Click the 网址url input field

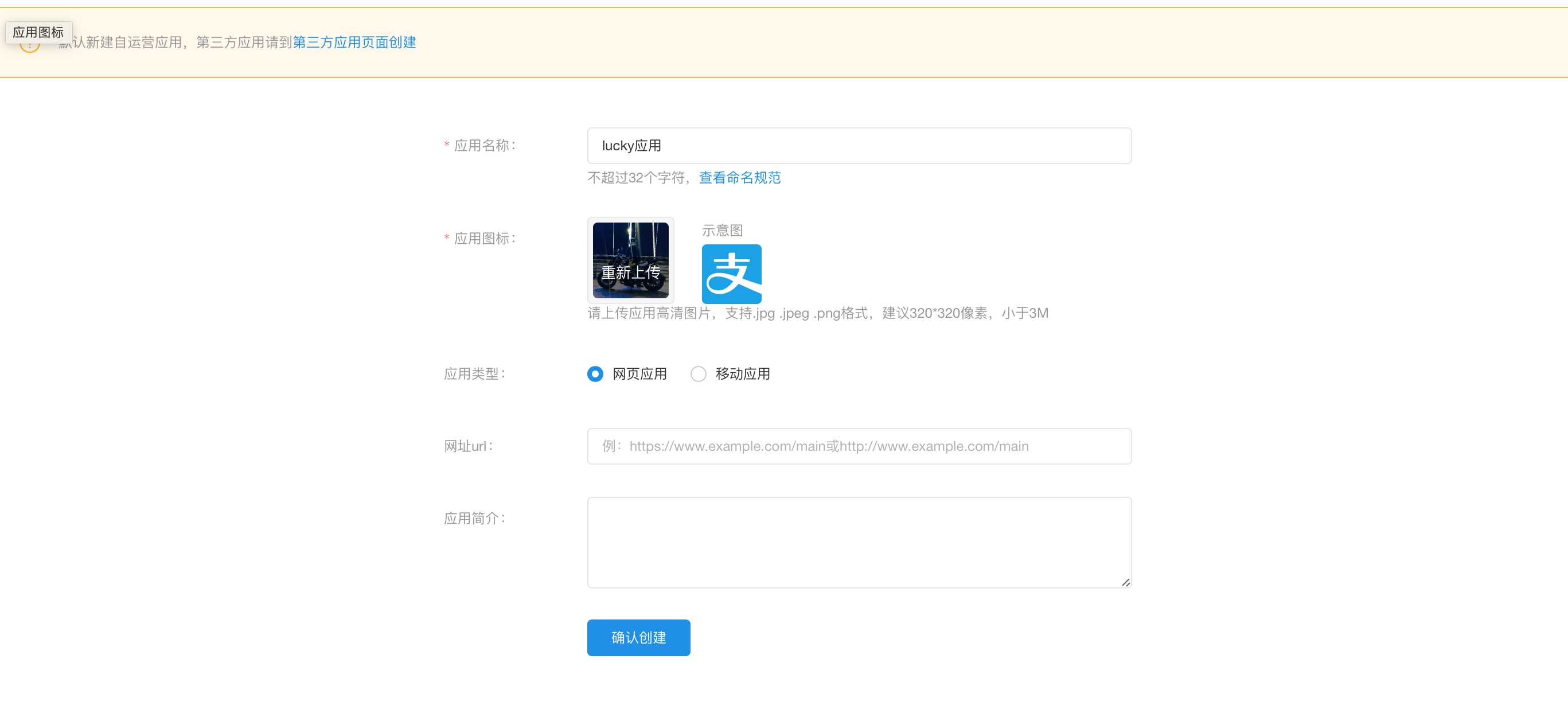(858, 446)
